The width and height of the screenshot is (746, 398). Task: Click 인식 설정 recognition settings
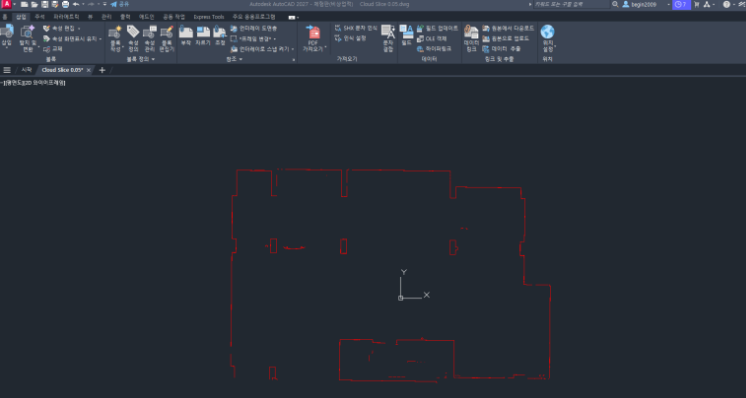(351, 38)
